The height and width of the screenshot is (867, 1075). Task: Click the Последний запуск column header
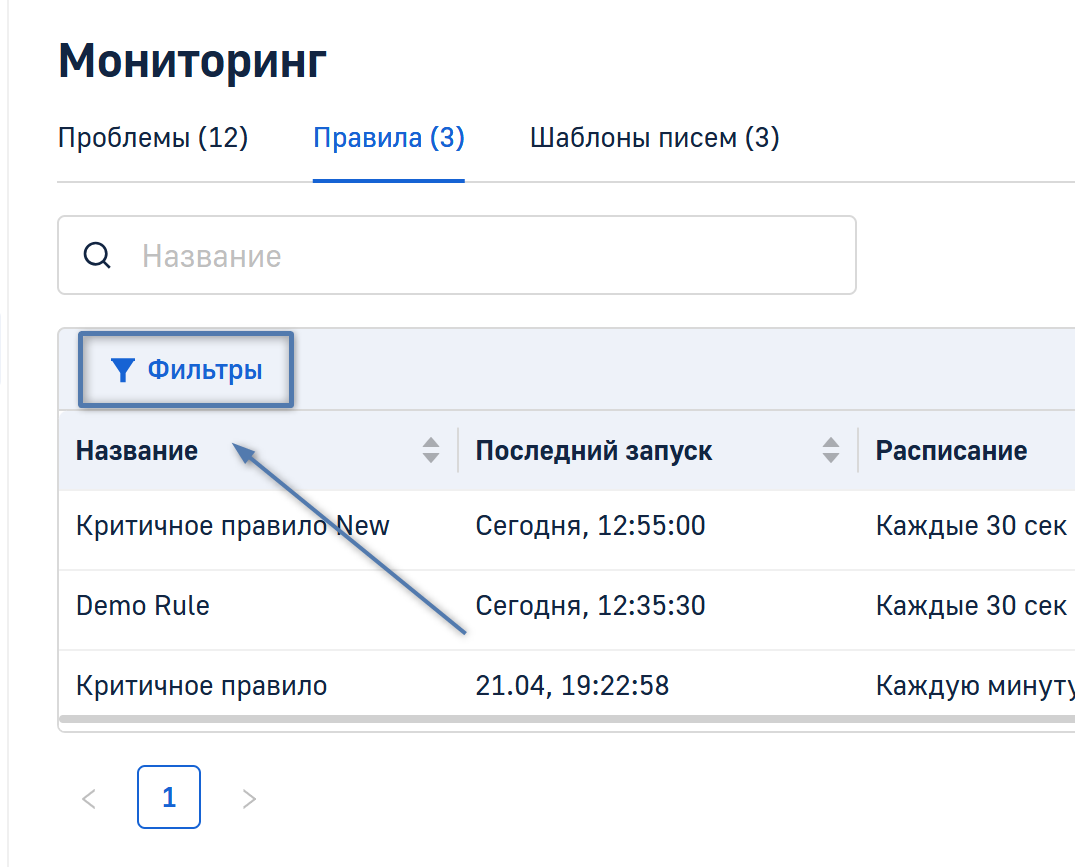pos(594,451)
